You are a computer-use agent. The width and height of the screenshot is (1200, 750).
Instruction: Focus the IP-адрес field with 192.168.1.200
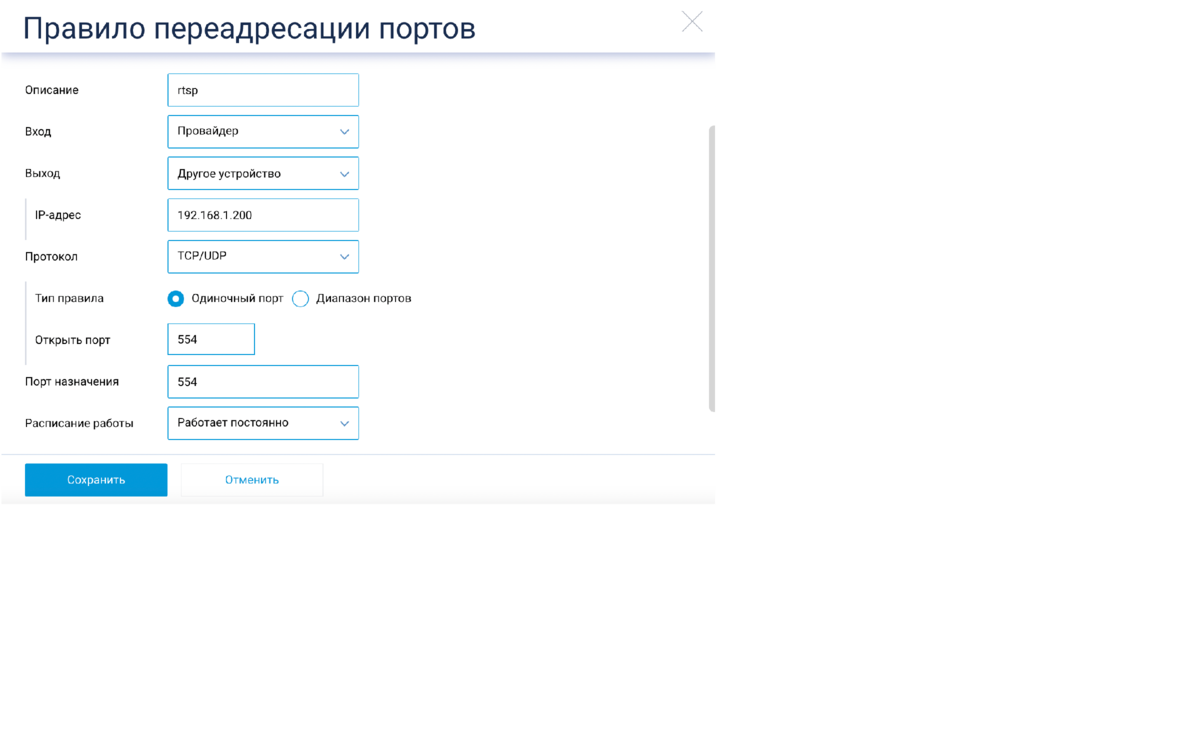pyautogui.click(x=263, y=214)
